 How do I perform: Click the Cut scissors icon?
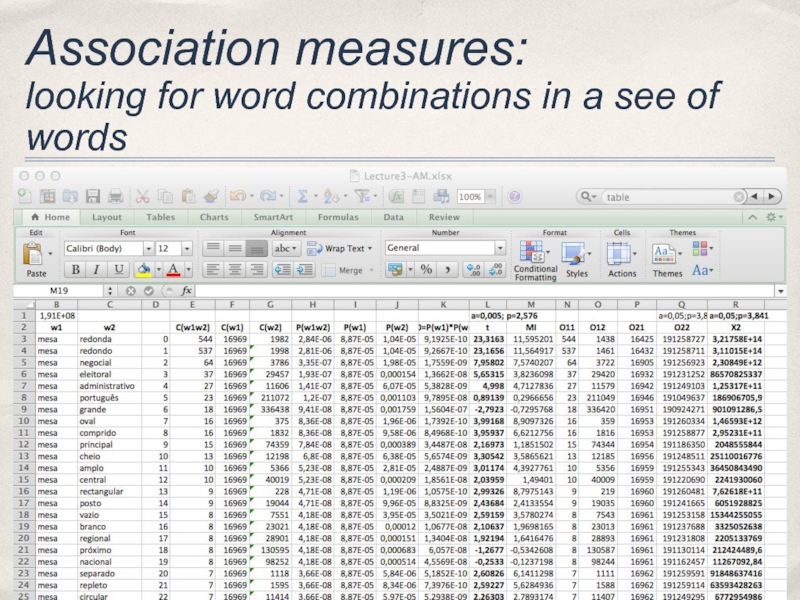point(142,197)
